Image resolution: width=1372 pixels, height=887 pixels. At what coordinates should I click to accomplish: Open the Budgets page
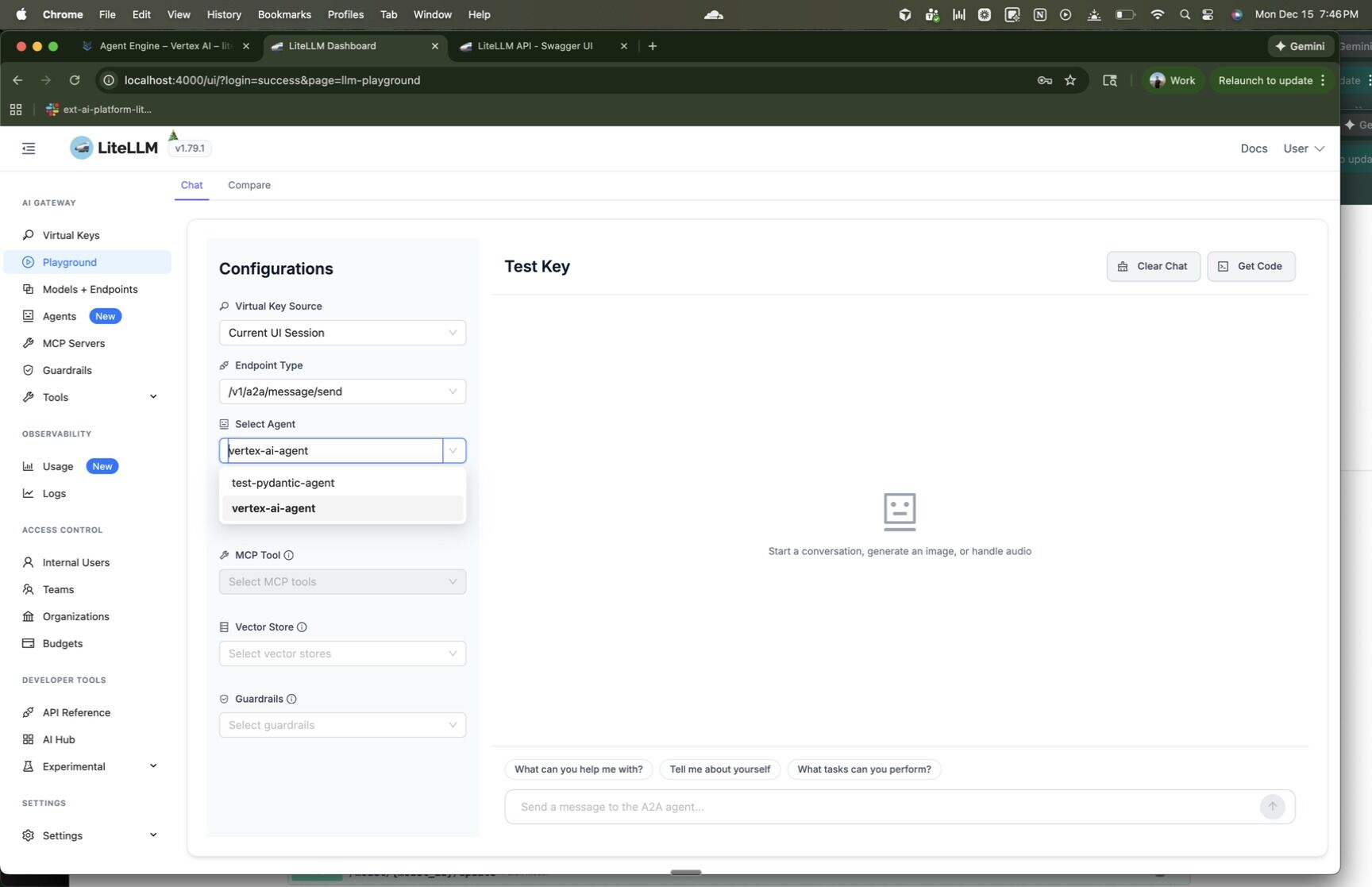[63, 643]
